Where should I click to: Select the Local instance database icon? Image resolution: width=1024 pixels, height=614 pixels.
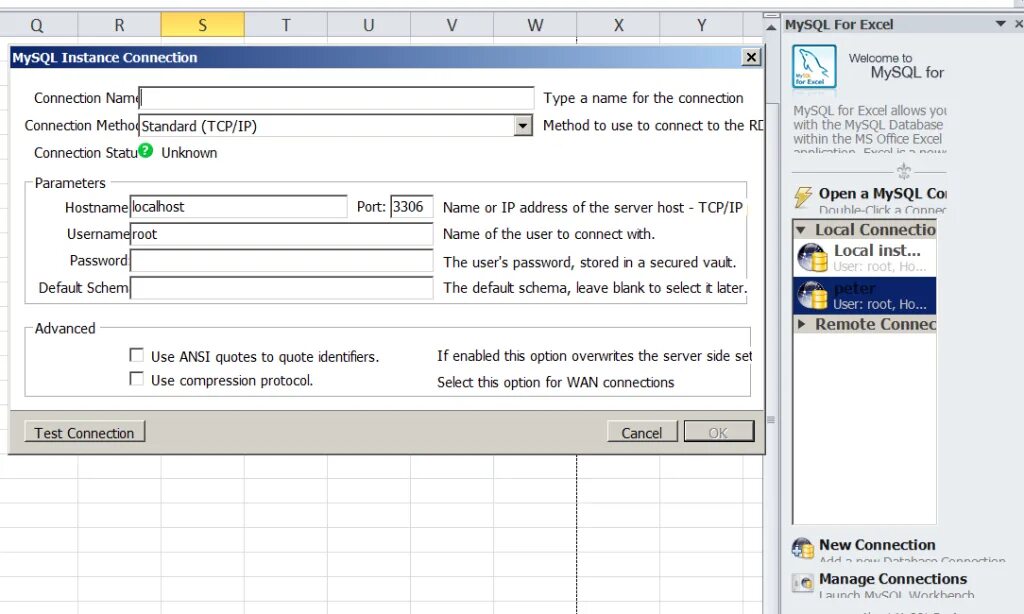click(x=812, y=257)
